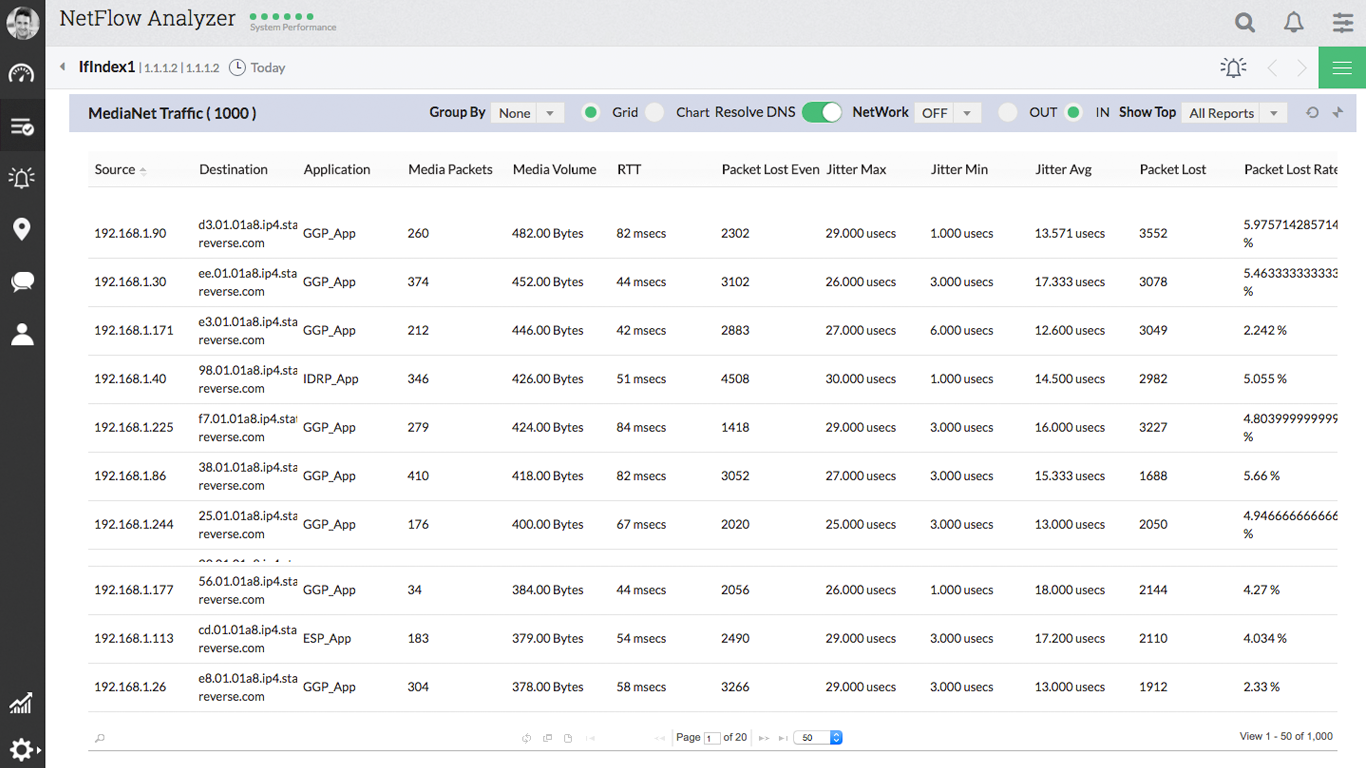Select the Grid view radio button

coord(591,112)
